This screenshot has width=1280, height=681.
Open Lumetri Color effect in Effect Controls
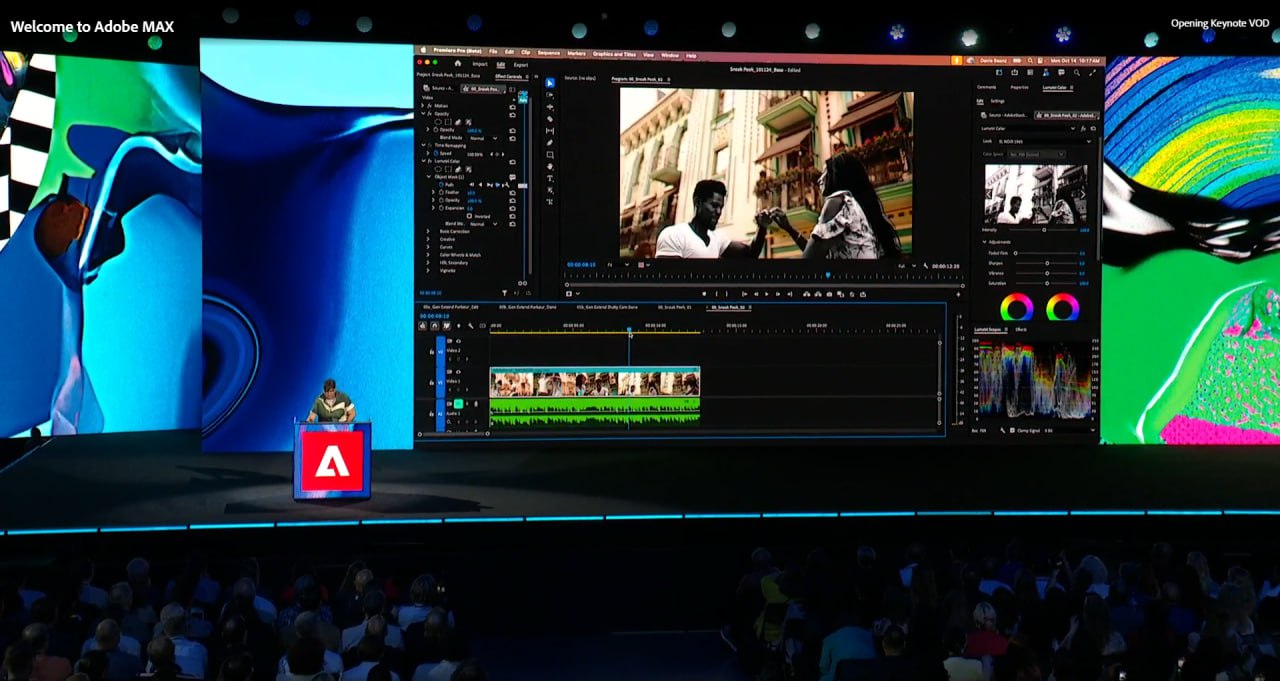click(x=448, y=161)
